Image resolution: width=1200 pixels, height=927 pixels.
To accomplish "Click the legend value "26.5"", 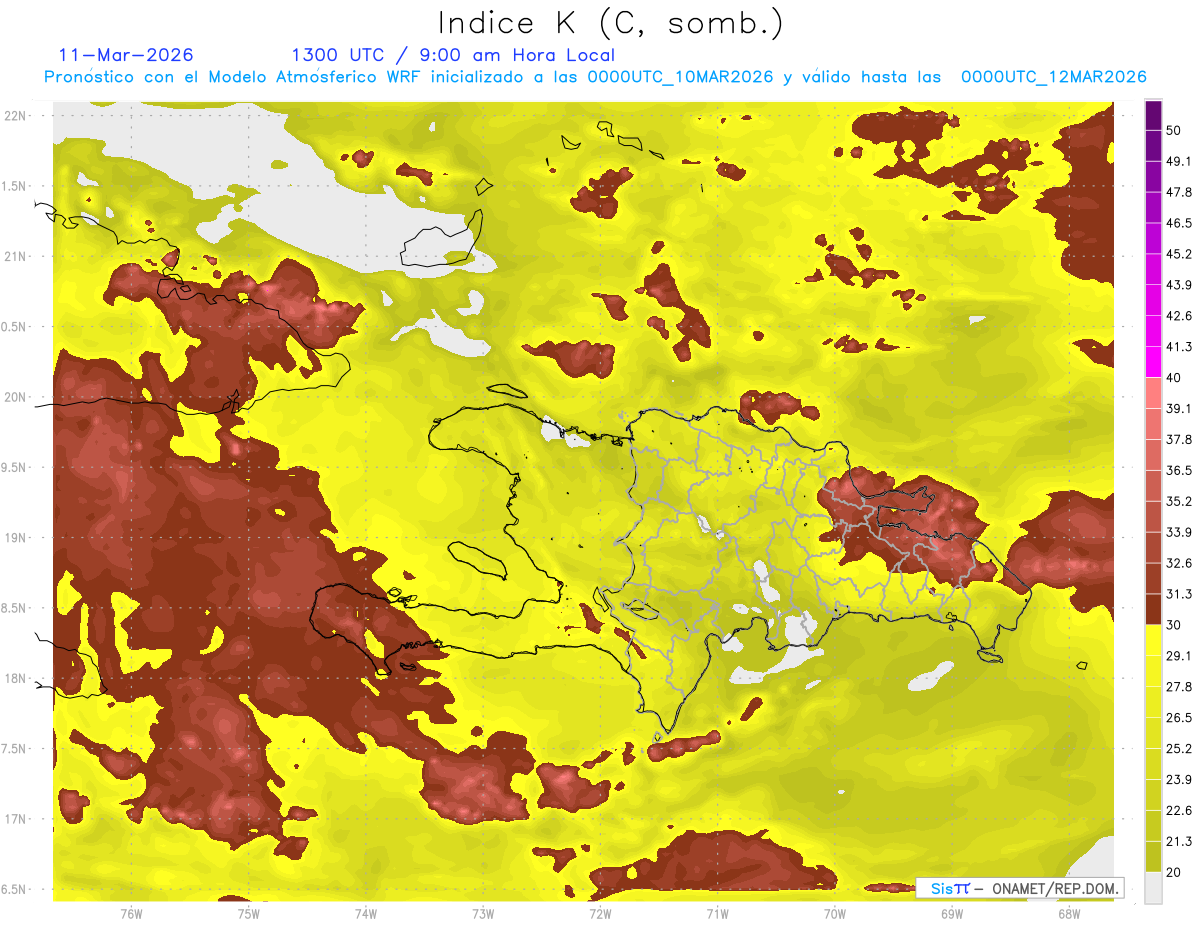I will coord(1179,717).
